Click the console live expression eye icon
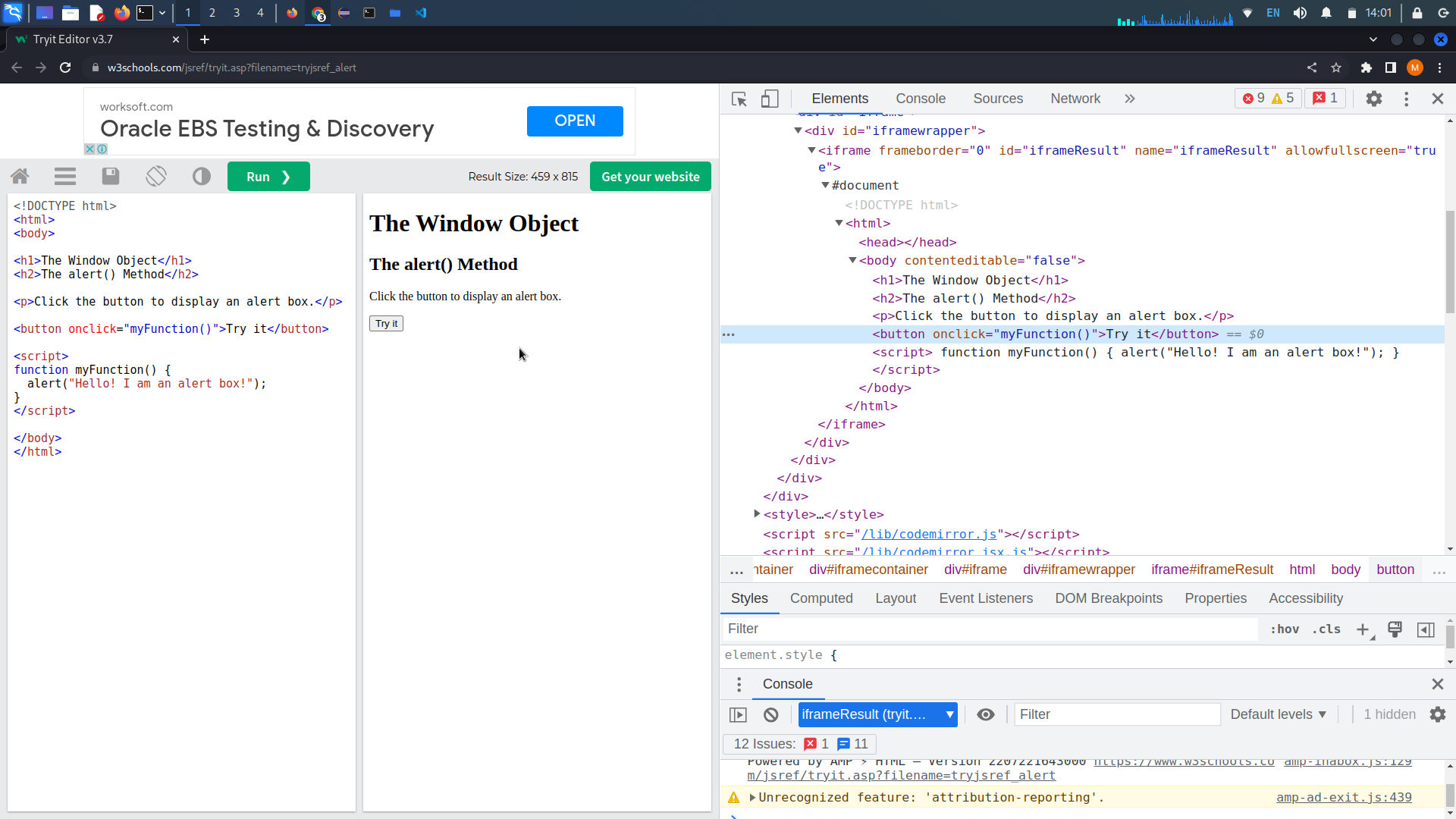This screenshot has height=819, width=1456. pos(986,714)
